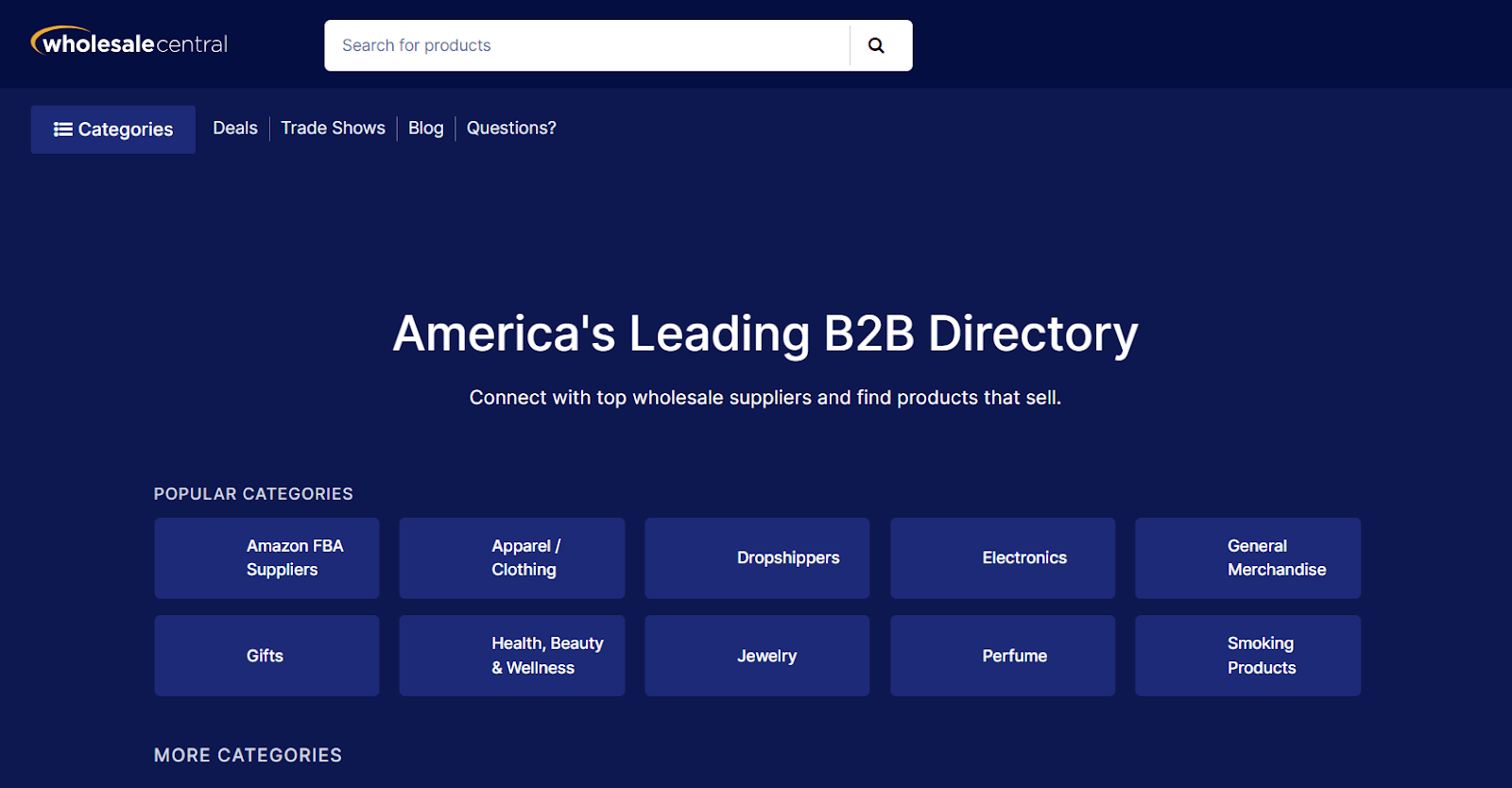1512x788 pixels.
Task: Open General Merchandise category
Action: click(1247, 557)
